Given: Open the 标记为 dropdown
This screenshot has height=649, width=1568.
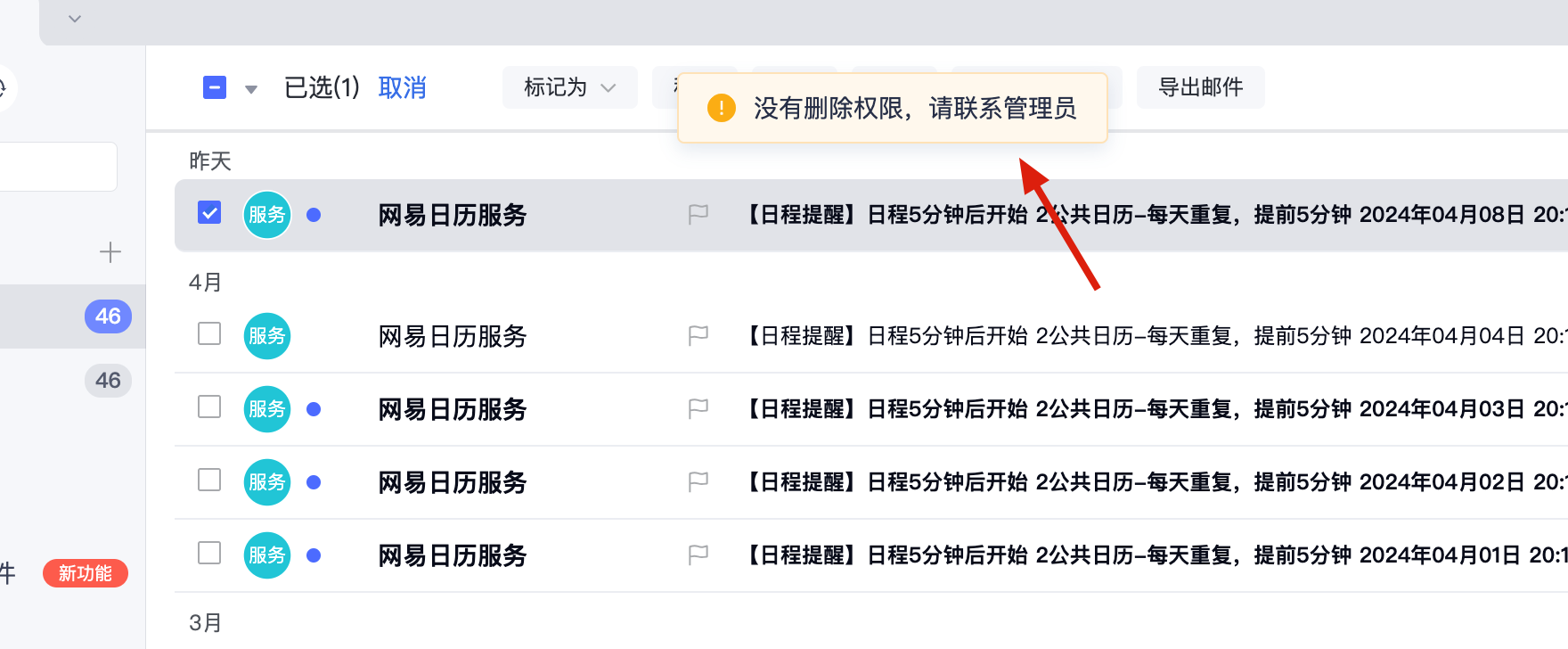Looking at the screenshot, I should coord(569,87).
